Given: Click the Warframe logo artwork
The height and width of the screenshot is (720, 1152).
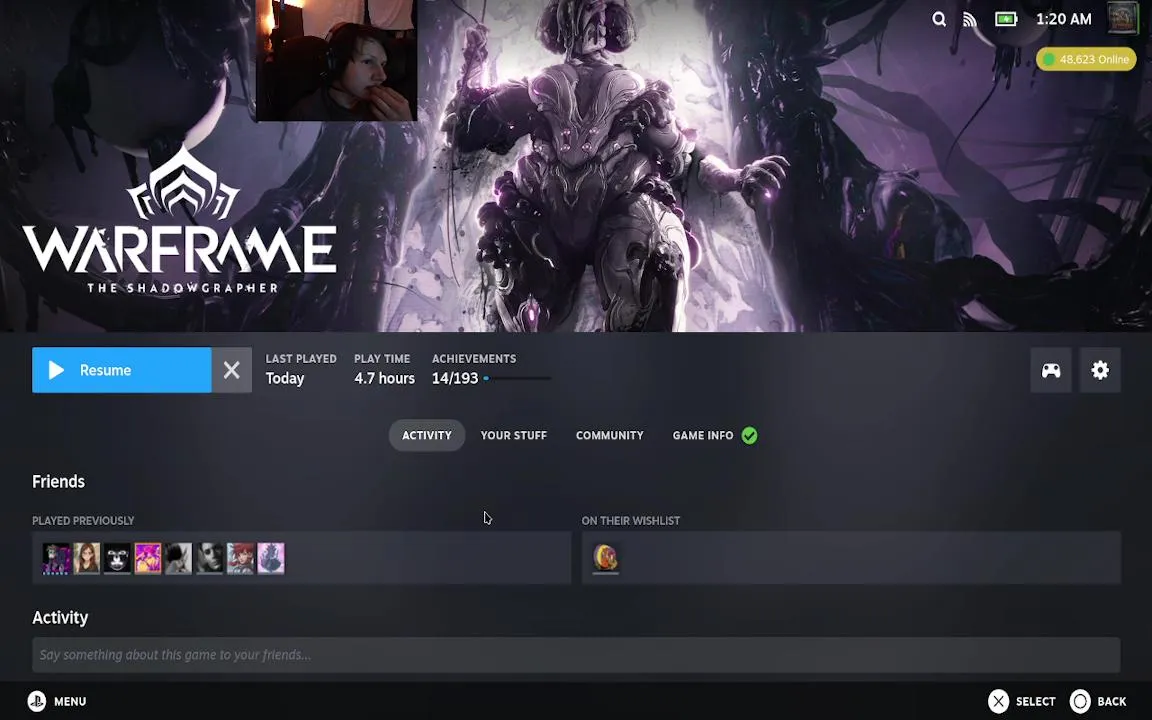Looking at the screenshot, I should pyautogui.click(x=180, y=220).
